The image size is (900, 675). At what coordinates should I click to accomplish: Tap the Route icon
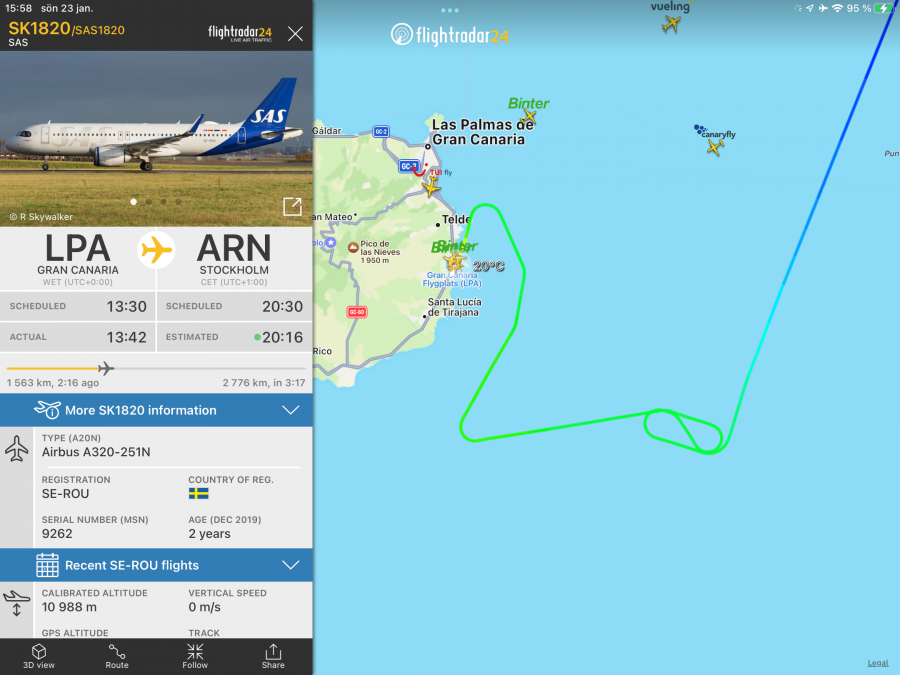117,656
